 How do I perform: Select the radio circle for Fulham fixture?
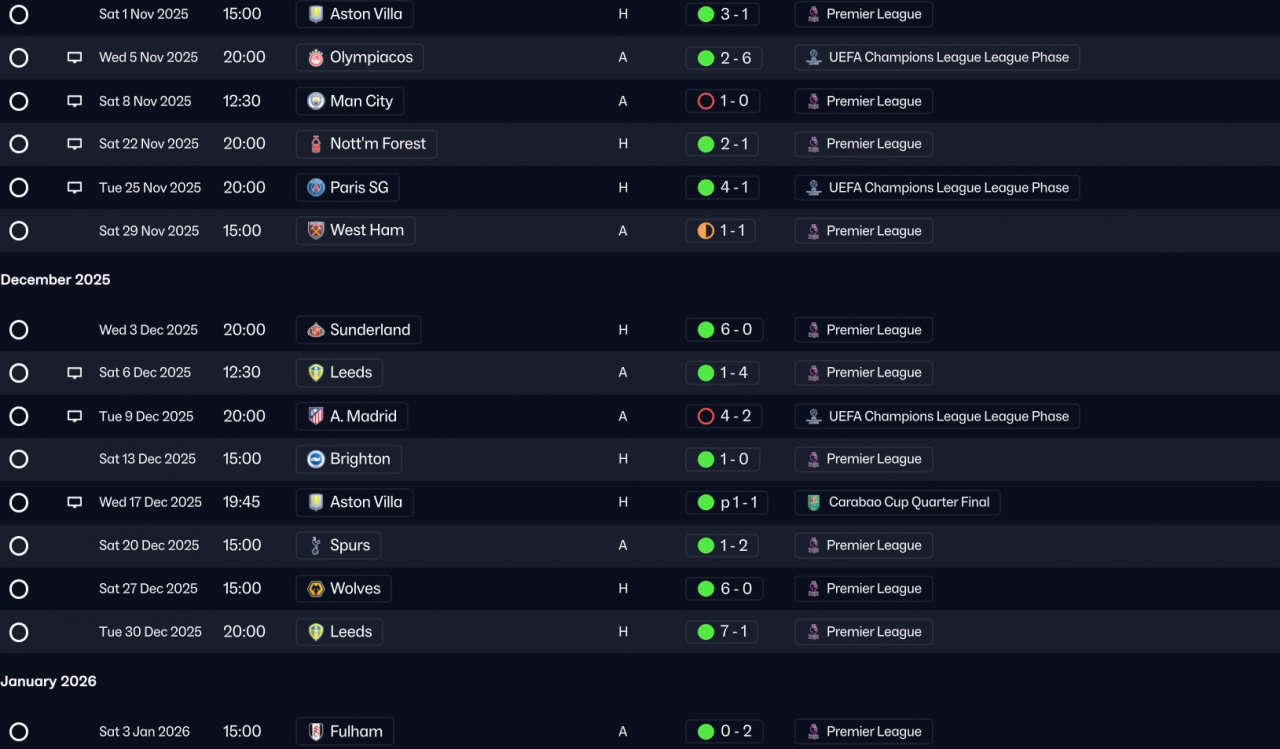coord(19,732)
